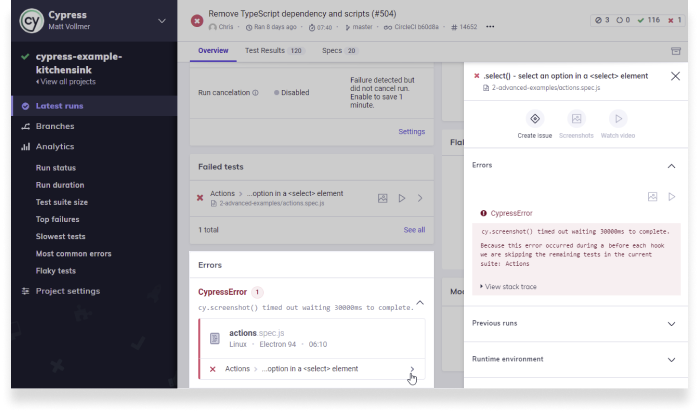Expand View stack trace

coord(508,287)
